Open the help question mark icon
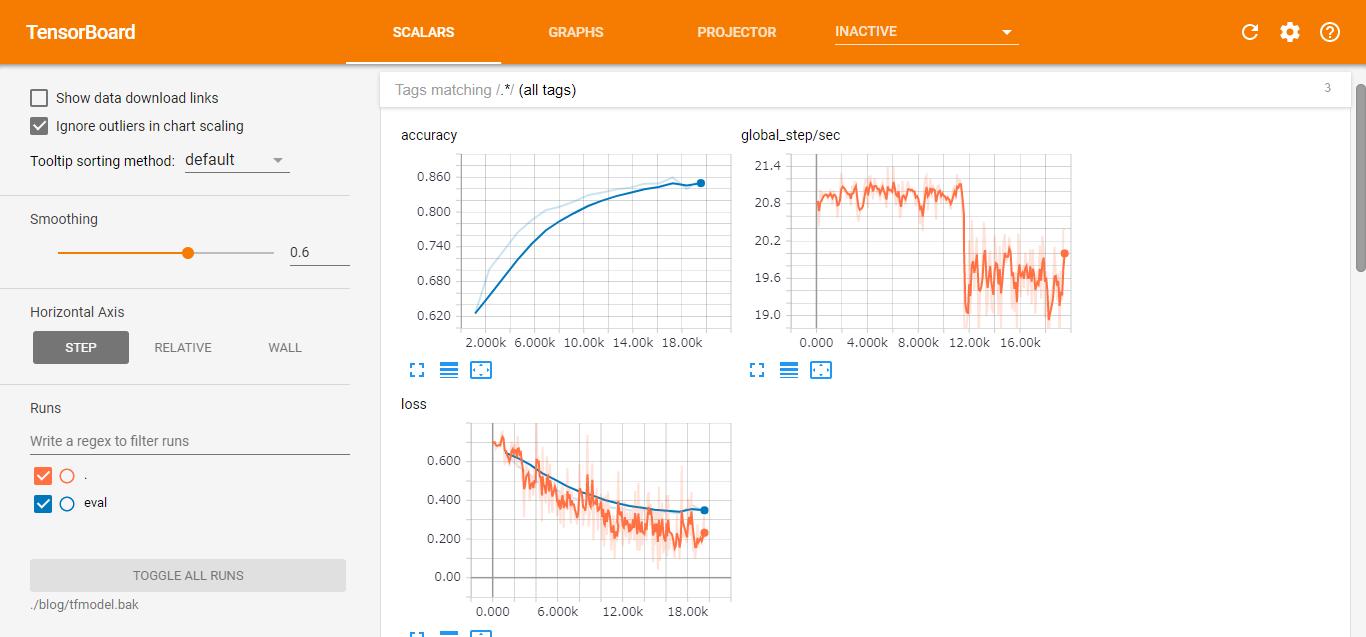Image resolution: width=1366 pixels, height=637 pixels. [x=1329, y=32]
